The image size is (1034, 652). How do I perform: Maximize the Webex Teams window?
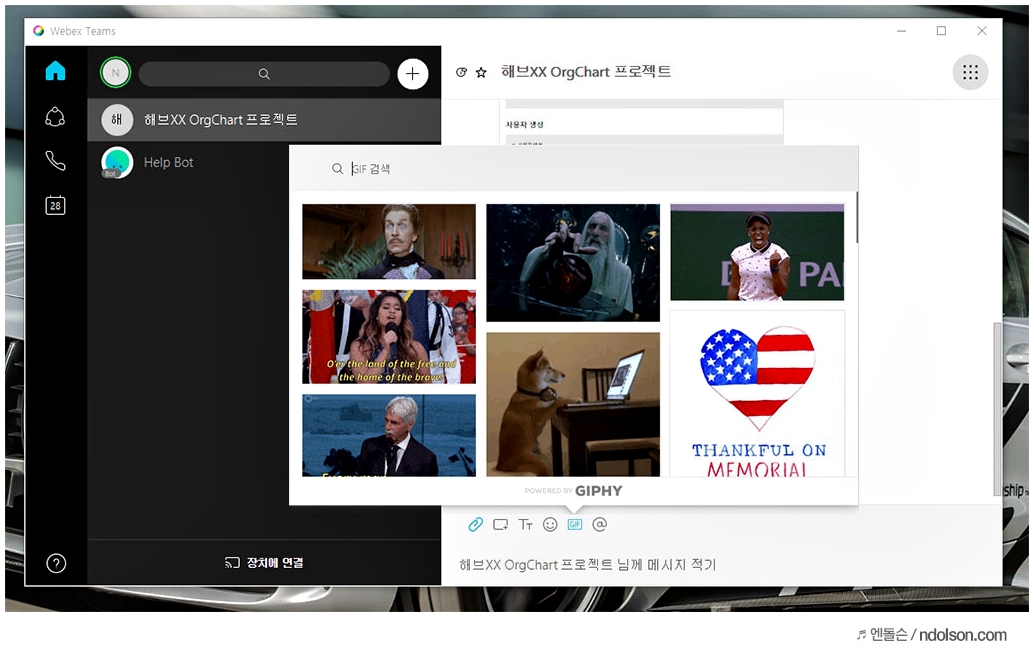tap(942, 31)
